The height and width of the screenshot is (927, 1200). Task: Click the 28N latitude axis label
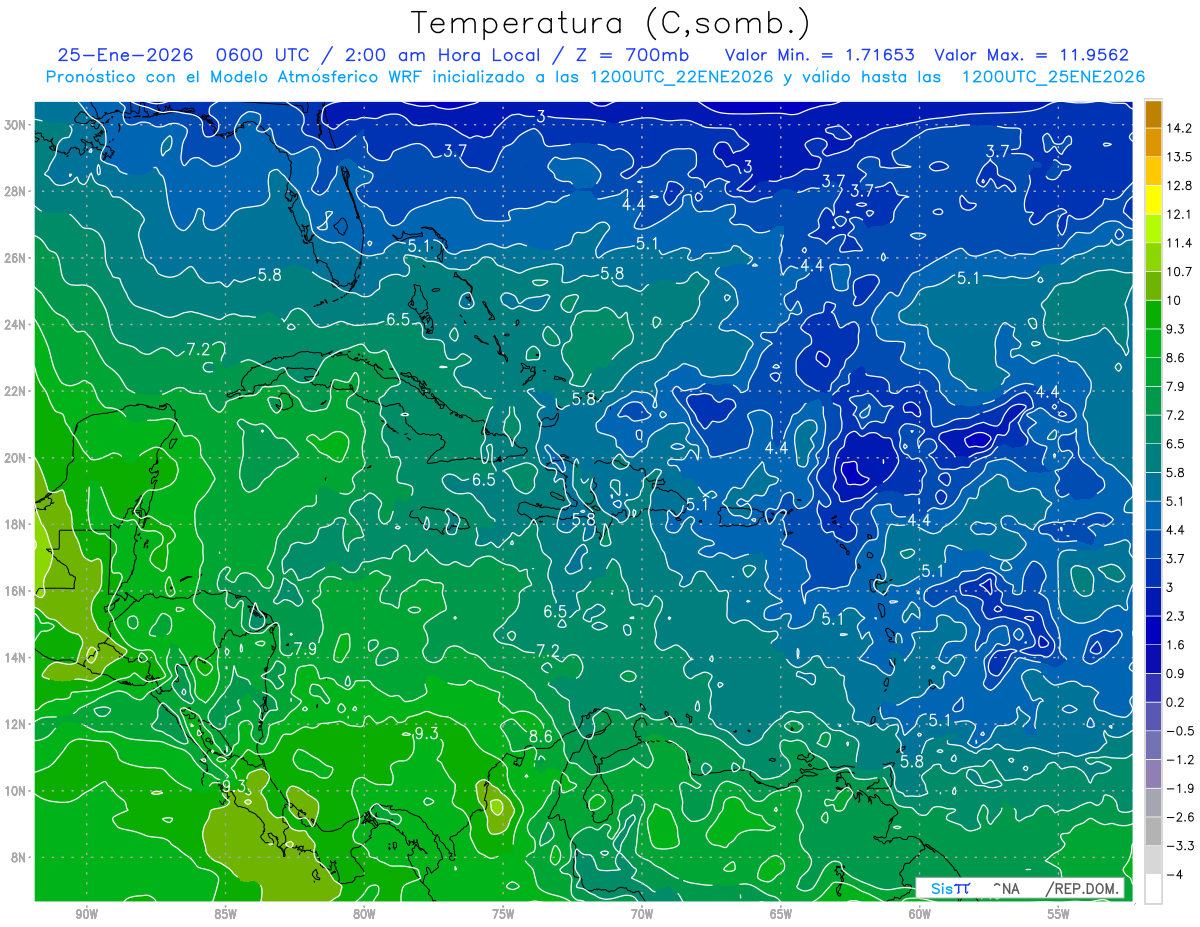pos(14,191)
